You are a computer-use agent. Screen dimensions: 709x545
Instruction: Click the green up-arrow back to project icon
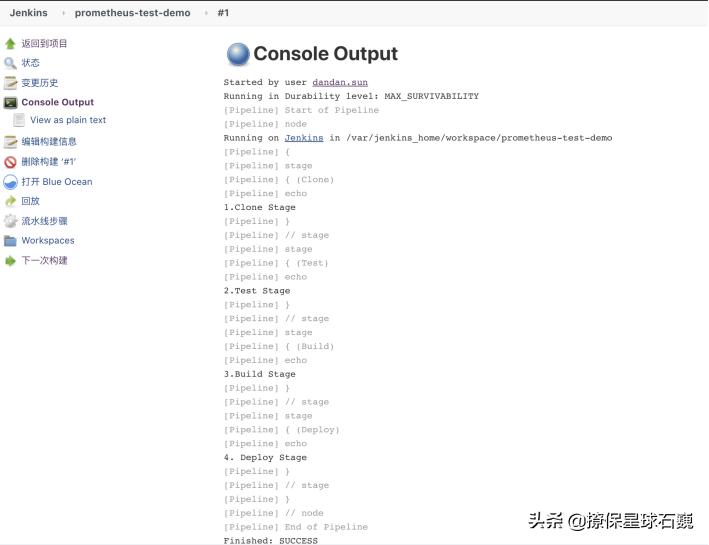[x=10, y=44]
